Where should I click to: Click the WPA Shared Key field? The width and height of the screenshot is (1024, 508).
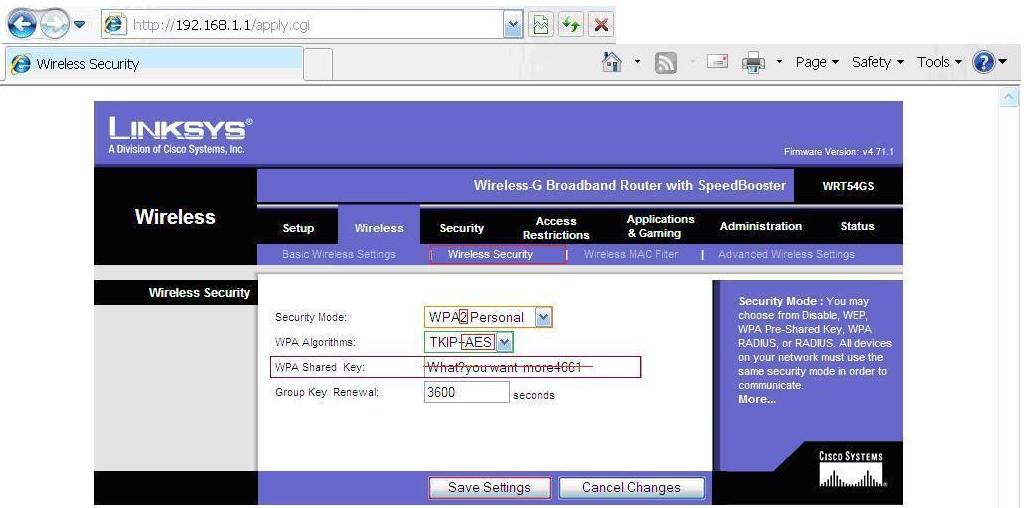click(x=532, y=368)
